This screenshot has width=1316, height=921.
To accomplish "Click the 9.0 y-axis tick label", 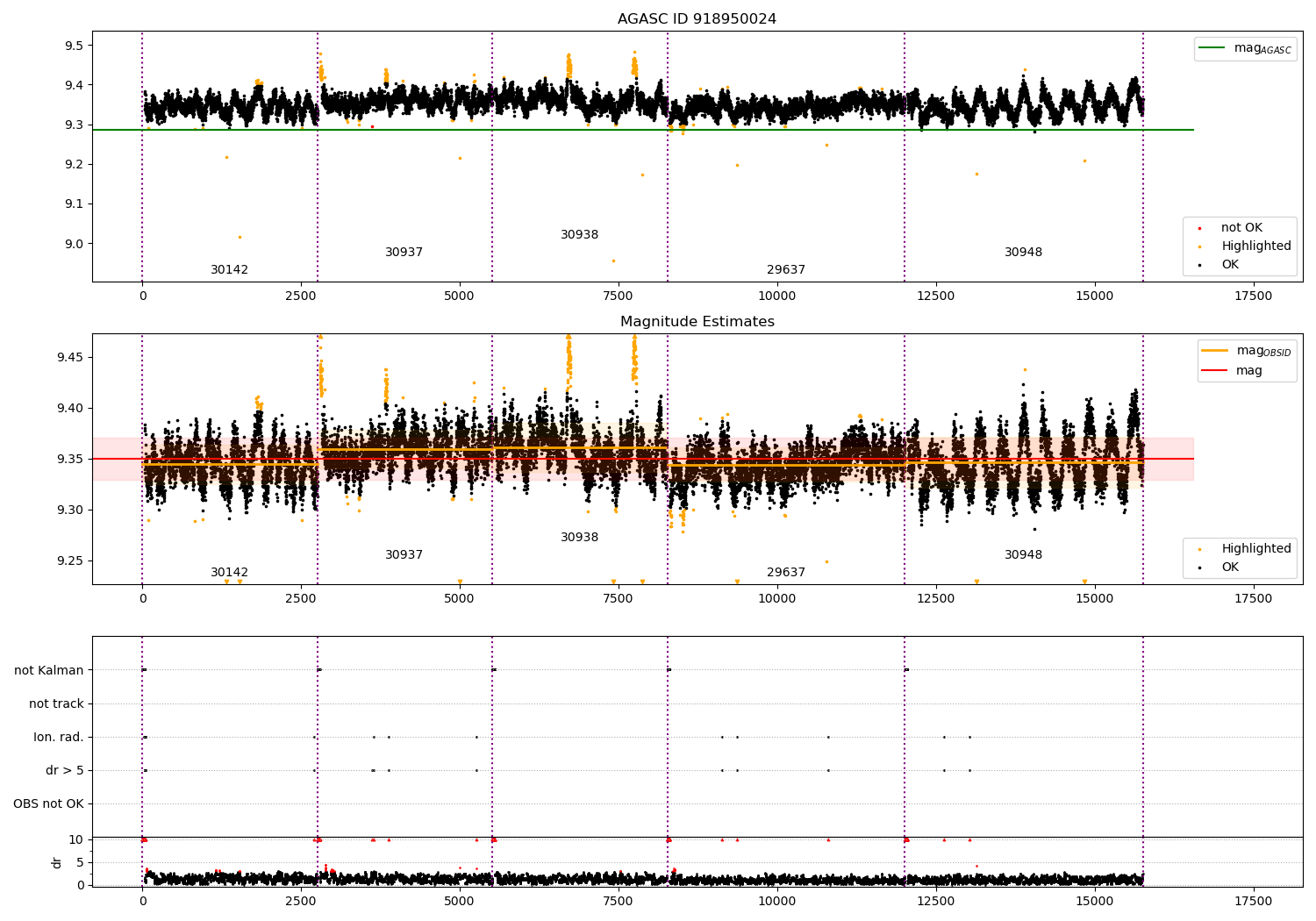I will (74, 244).
